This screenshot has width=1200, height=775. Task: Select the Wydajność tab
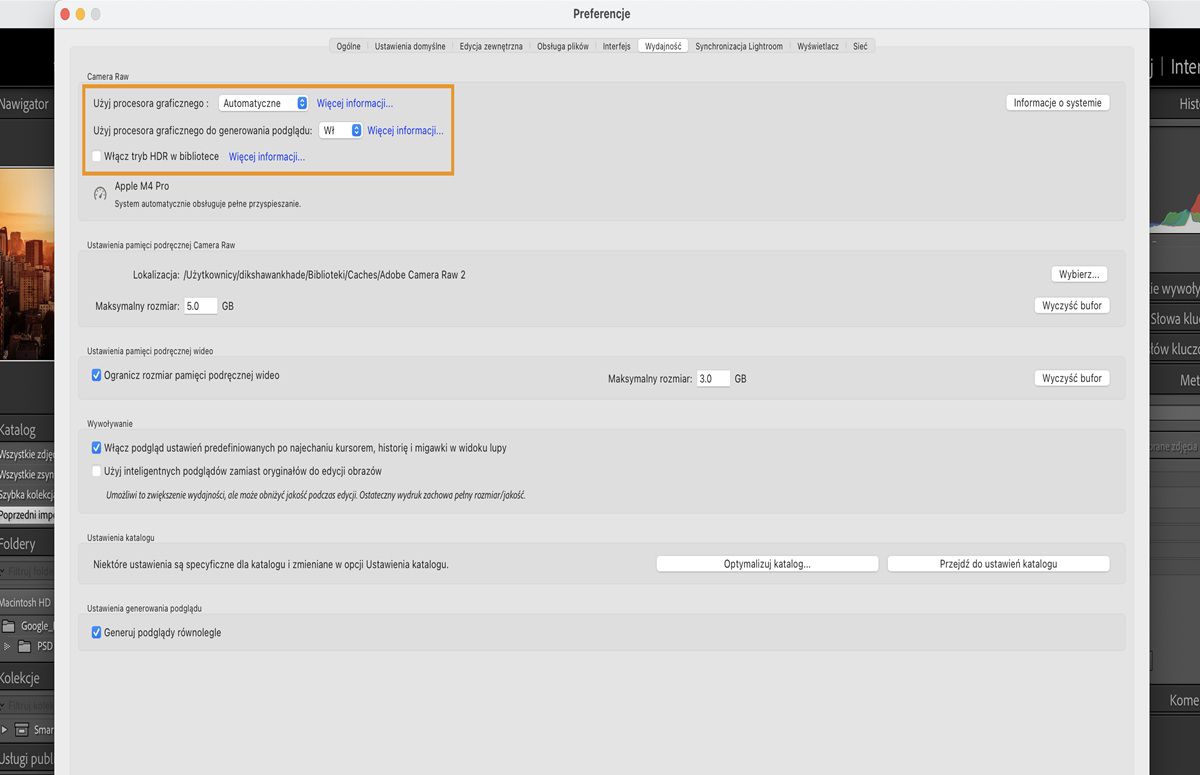[664, 46]
